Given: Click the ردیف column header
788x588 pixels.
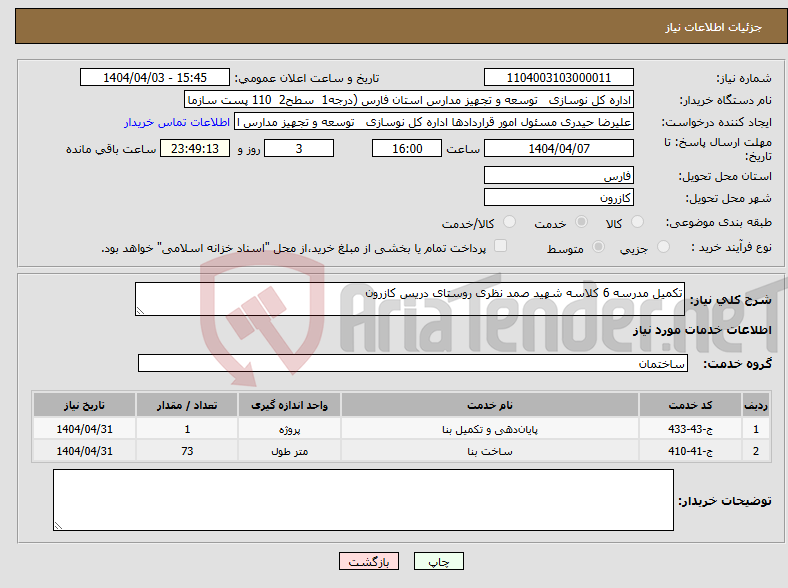Looking at the screenshot, I should click(x=756, y=405).
